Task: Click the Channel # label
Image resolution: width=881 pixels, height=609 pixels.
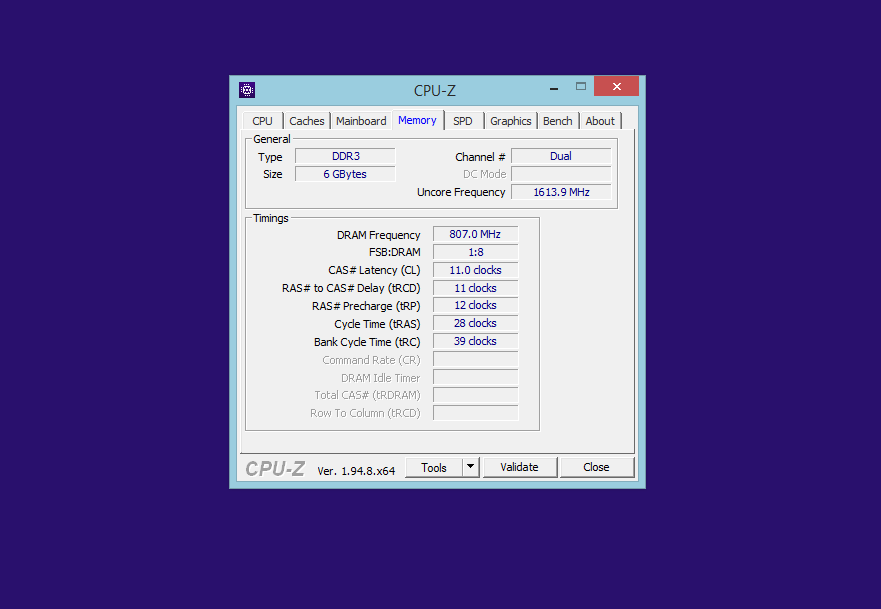Action: pyautogui.click(x=480, y=157)
